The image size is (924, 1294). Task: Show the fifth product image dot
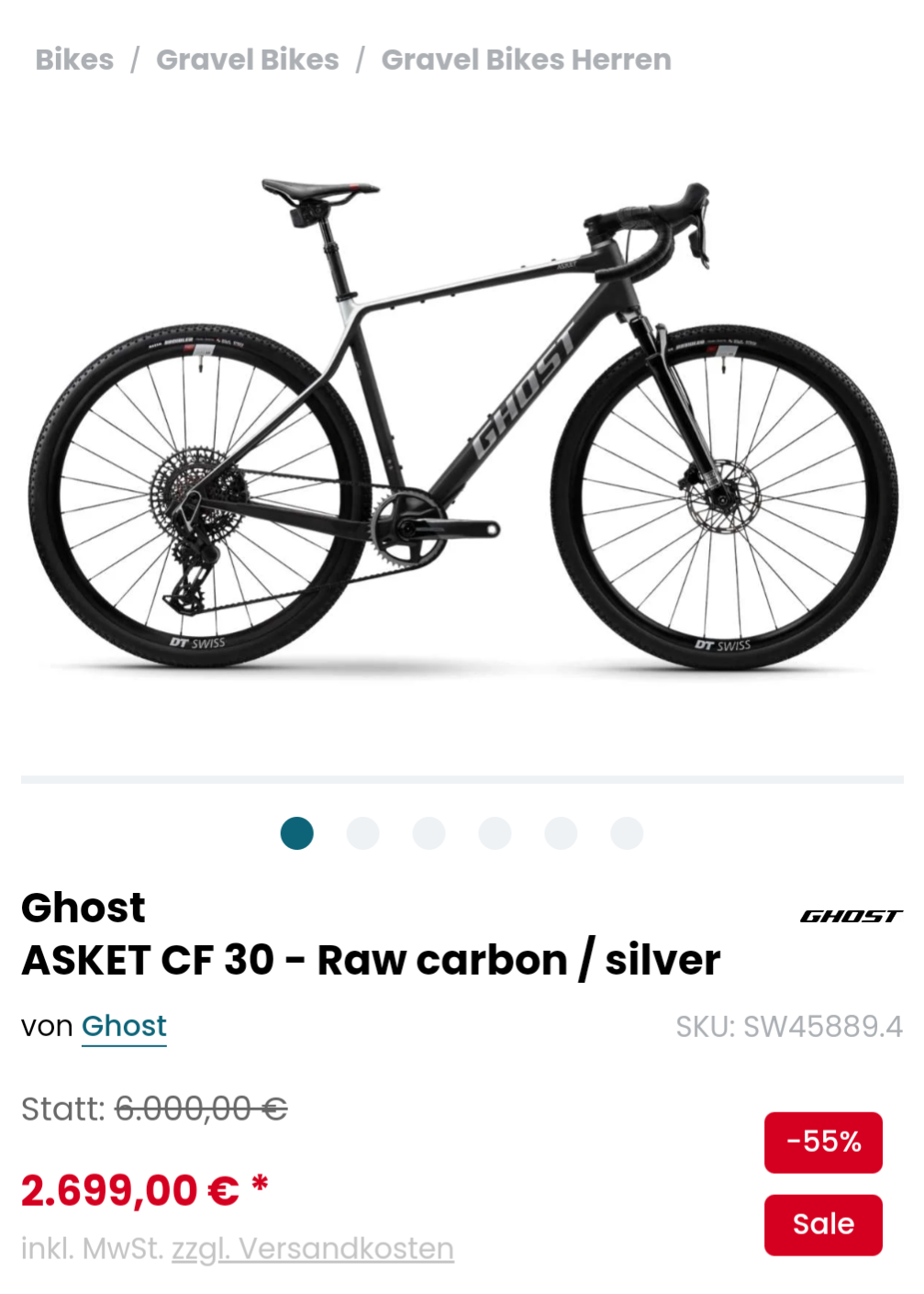[x=561, y=833]
